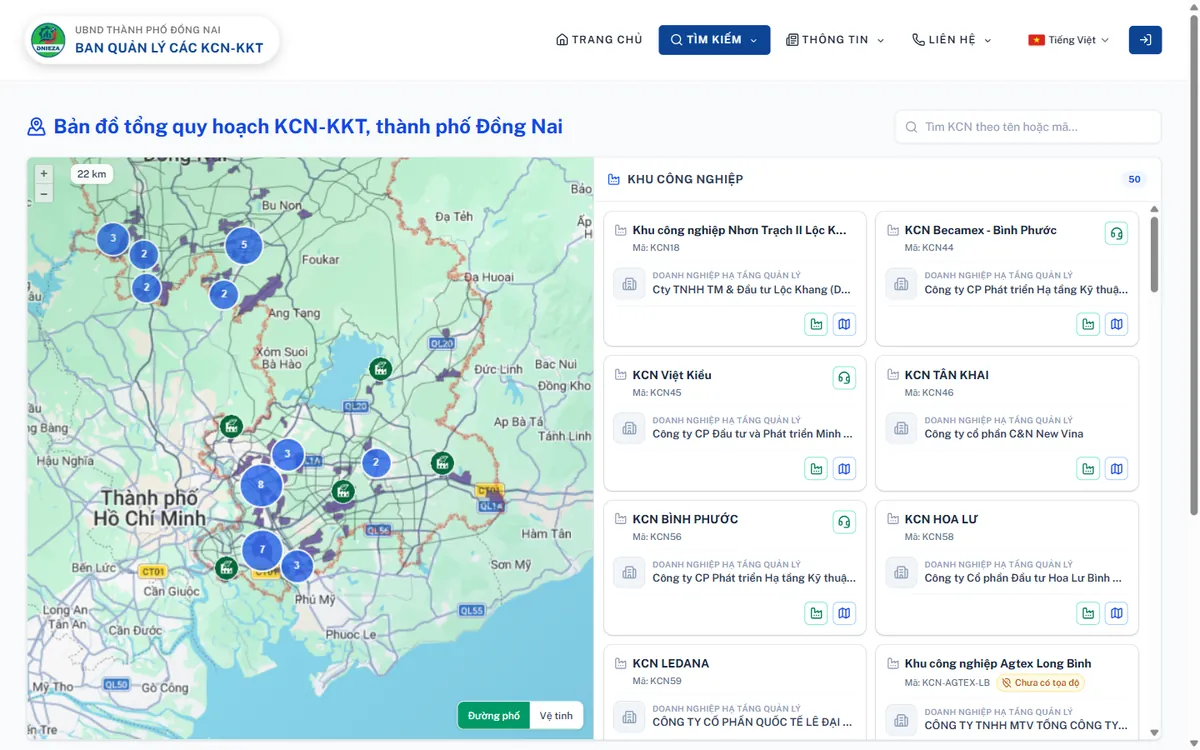The width and height of the screenshot is (1200, 750).
Task: Click the BAN QUẢN LÝ CÁC KCN-KKT title
Action: [x=169, y=48]
